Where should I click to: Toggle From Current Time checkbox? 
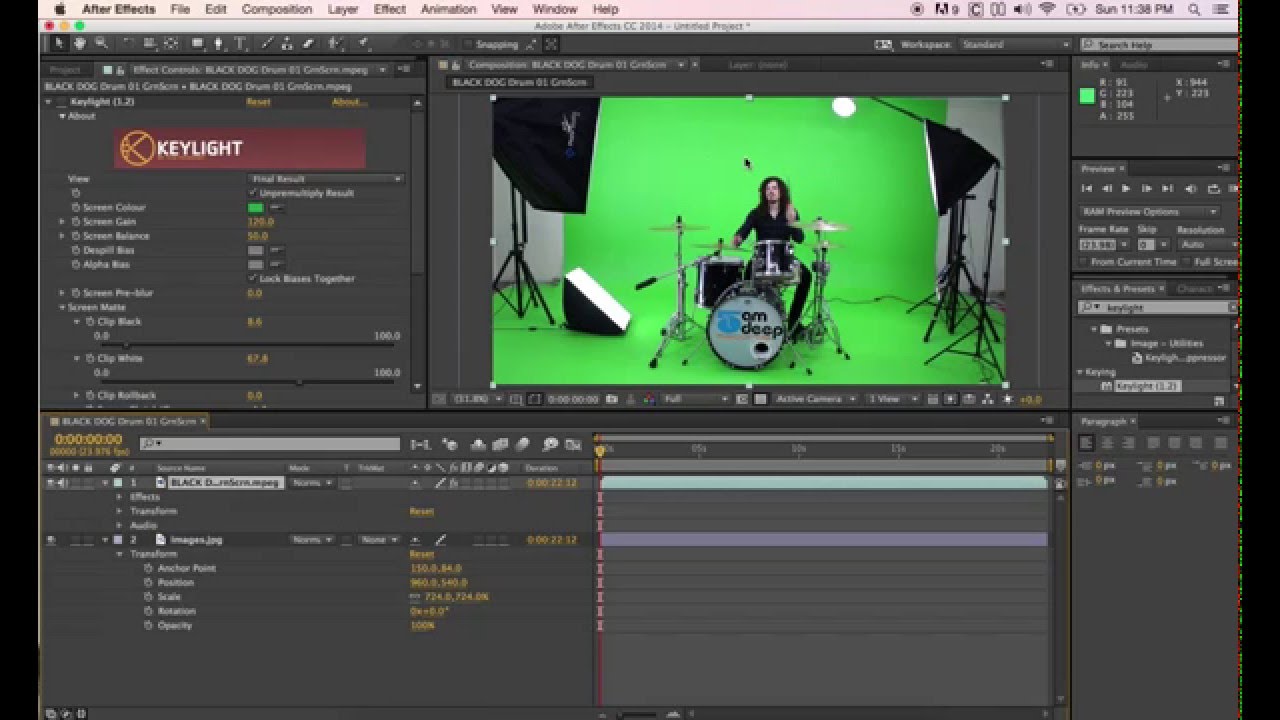(x=1083, y=262)
